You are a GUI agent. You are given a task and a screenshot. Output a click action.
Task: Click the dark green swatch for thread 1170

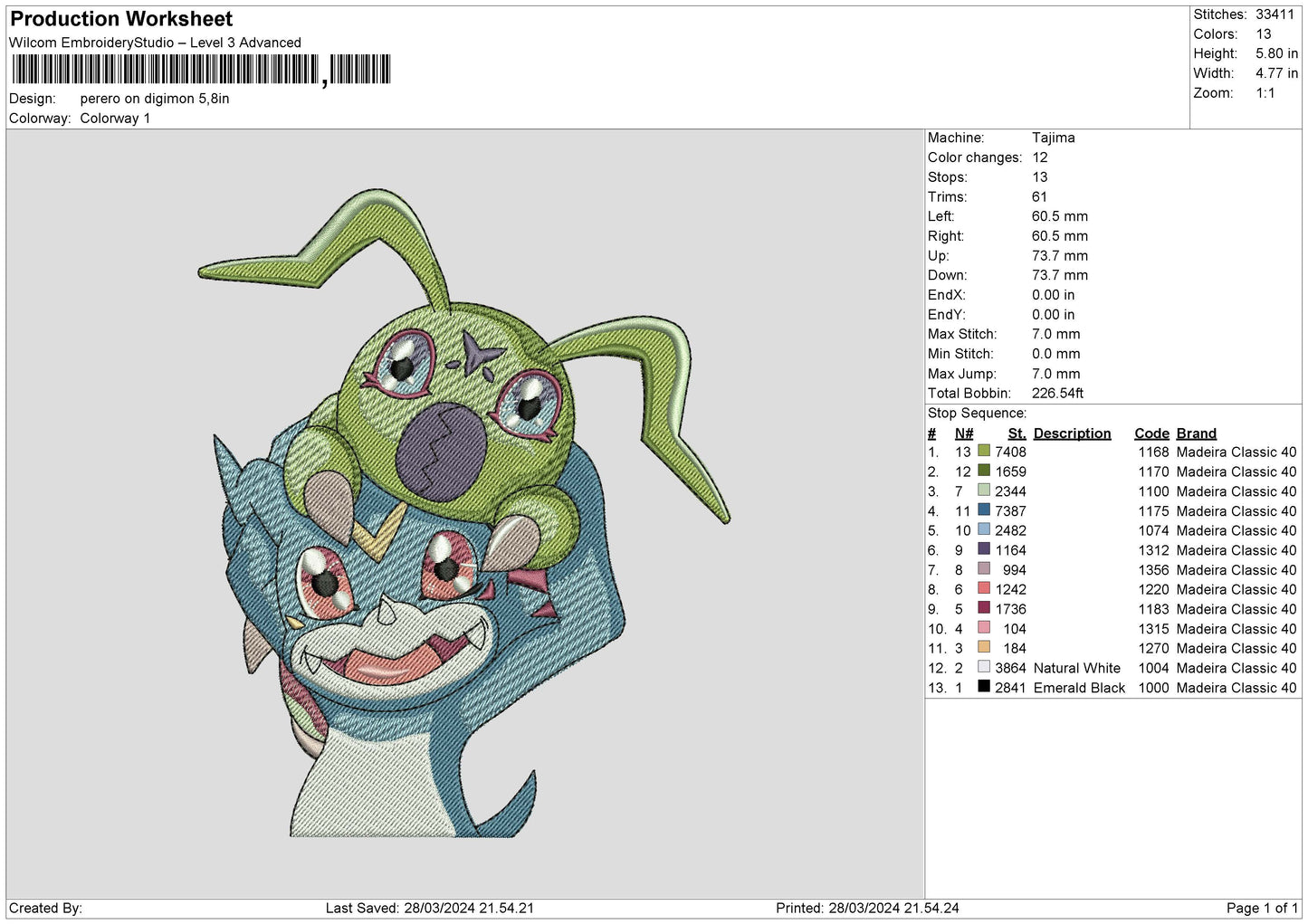984,471
